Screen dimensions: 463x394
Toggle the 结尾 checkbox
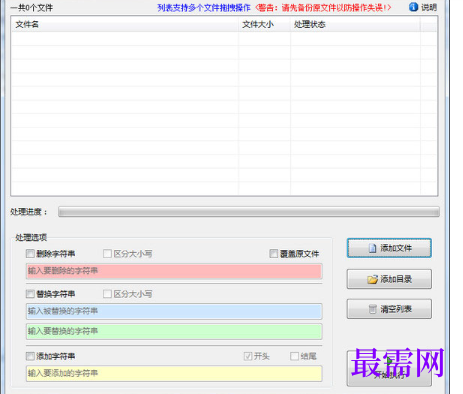(294, 356)
